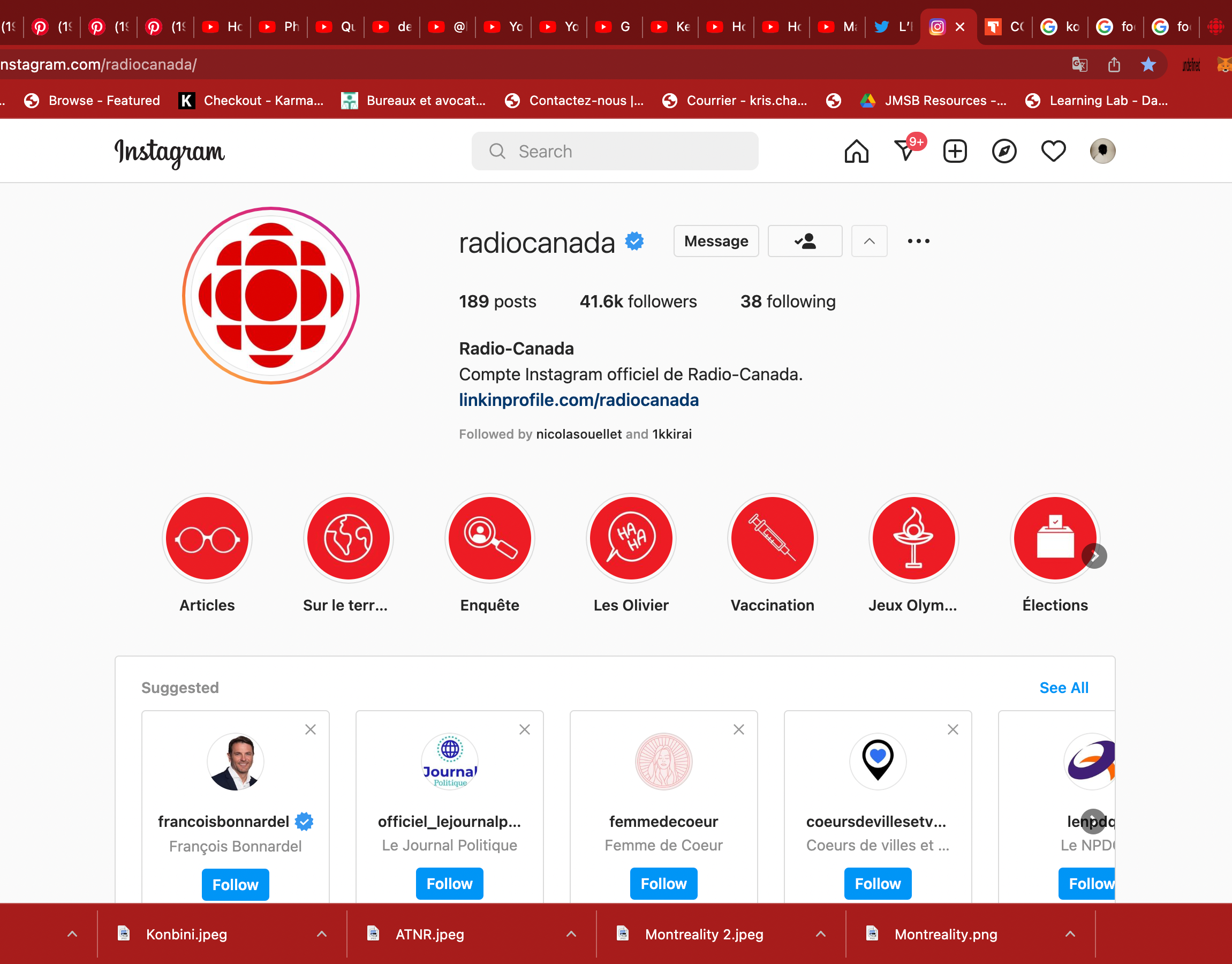Viewport: 1232px width, 964px height.
Task: Open femmedecoeur profile avatar
Action: [x=663, y=762]
